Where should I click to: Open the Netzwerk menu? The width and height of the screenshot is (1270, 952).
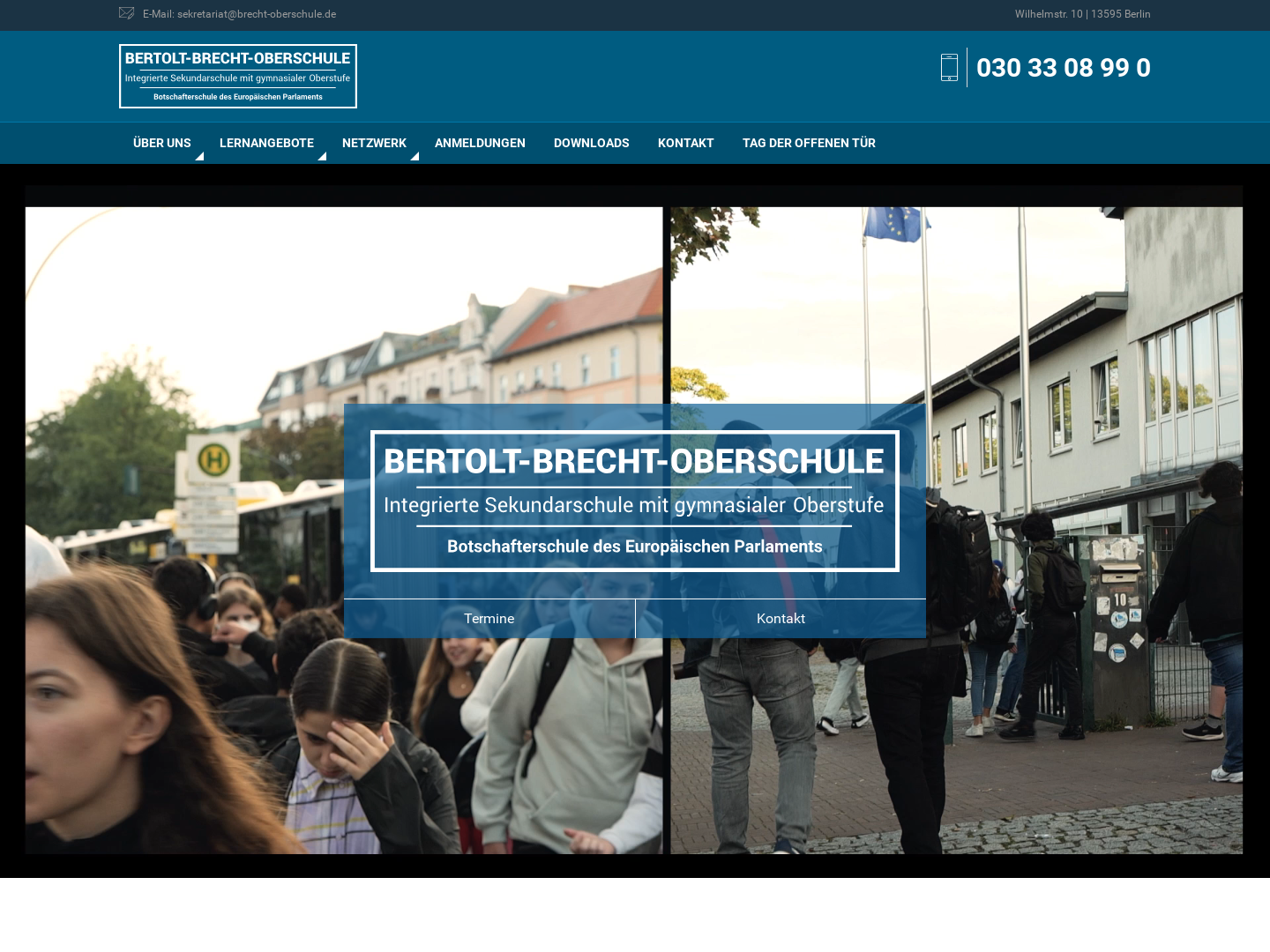374,143
